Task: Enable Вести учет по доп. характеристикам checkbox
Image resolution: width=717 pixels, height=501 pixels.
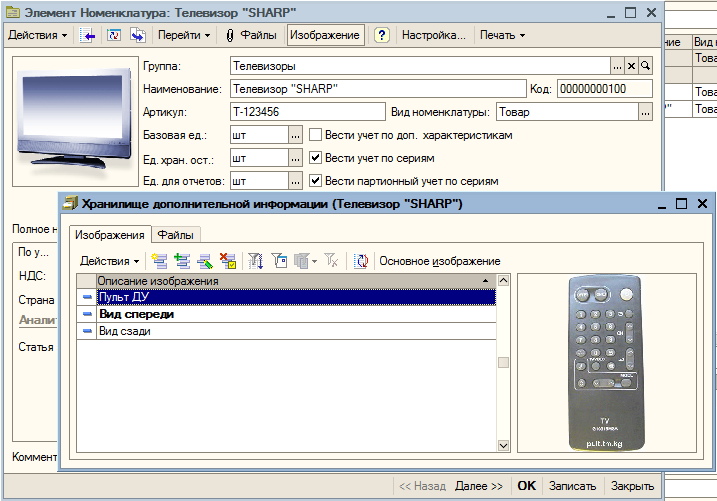Action: point(315,135)
